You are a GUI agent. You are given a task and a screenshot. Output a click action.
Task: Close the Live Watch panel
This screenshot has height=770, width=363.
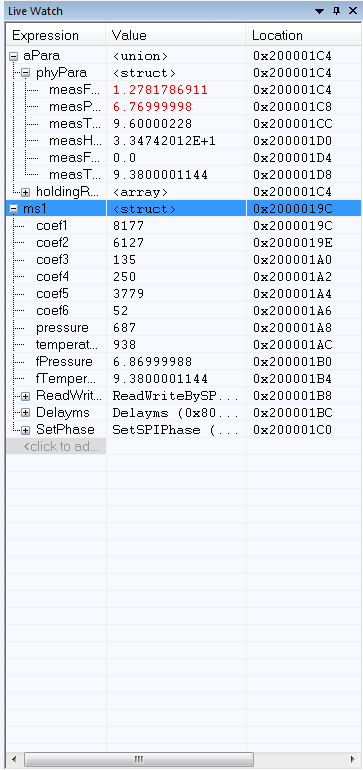point(353,11)
